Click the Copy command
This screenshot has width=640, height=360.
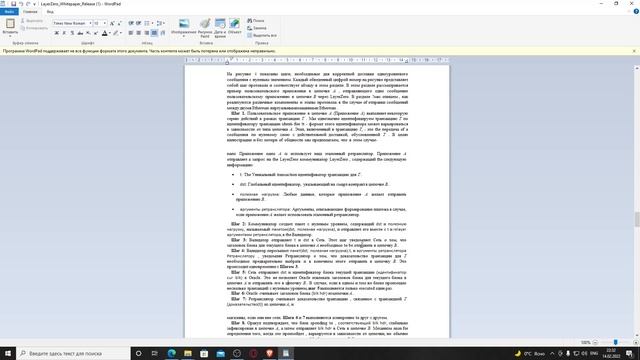[34, 28]
